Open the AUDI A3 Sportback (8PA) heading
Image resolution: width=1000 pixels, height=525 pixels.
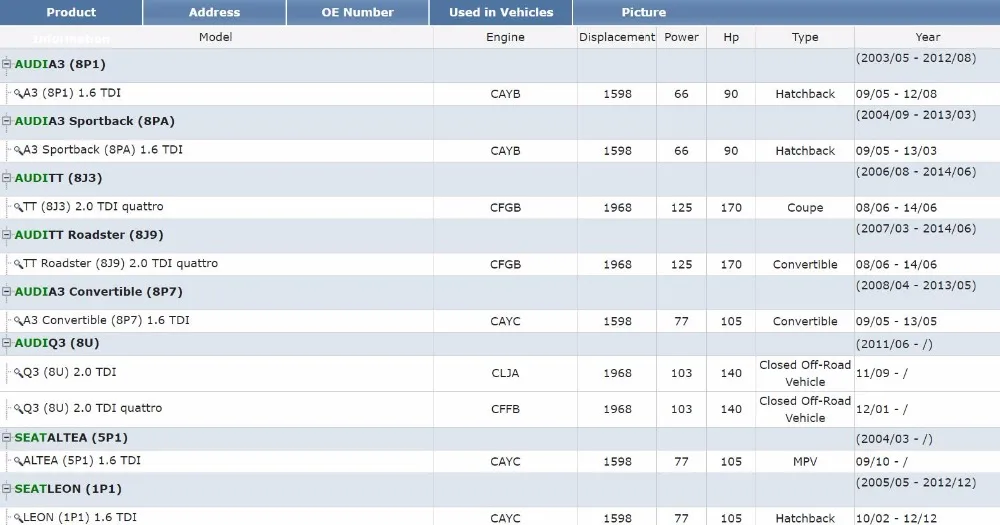94,121
